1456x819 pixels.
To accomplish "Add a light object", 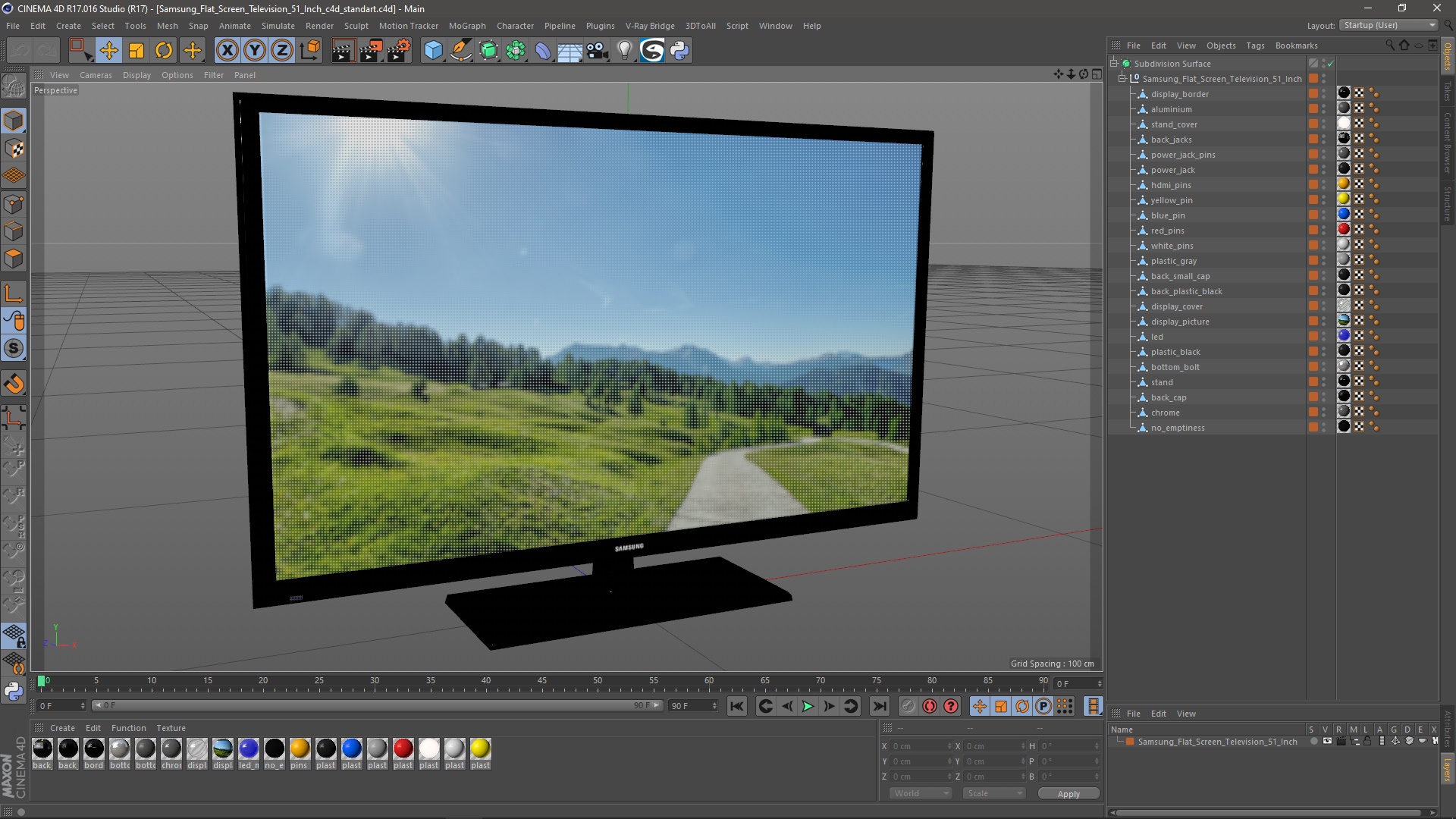I will click(x=624, y=51).
